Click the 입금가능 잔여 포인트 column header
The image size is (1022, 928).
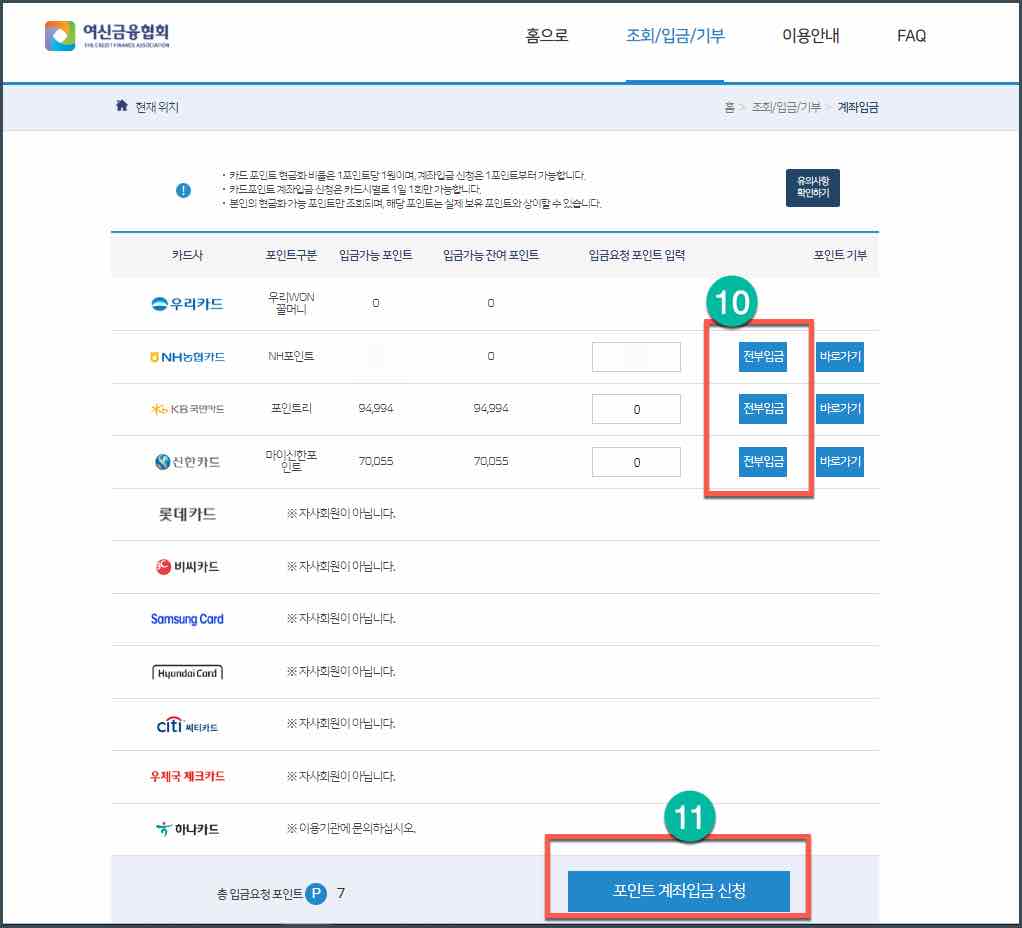491,255
